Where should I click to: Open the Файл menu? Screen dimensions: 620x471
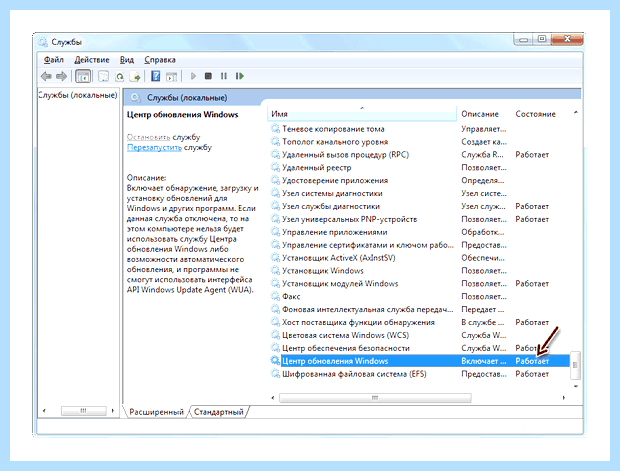tap(53, 60)
